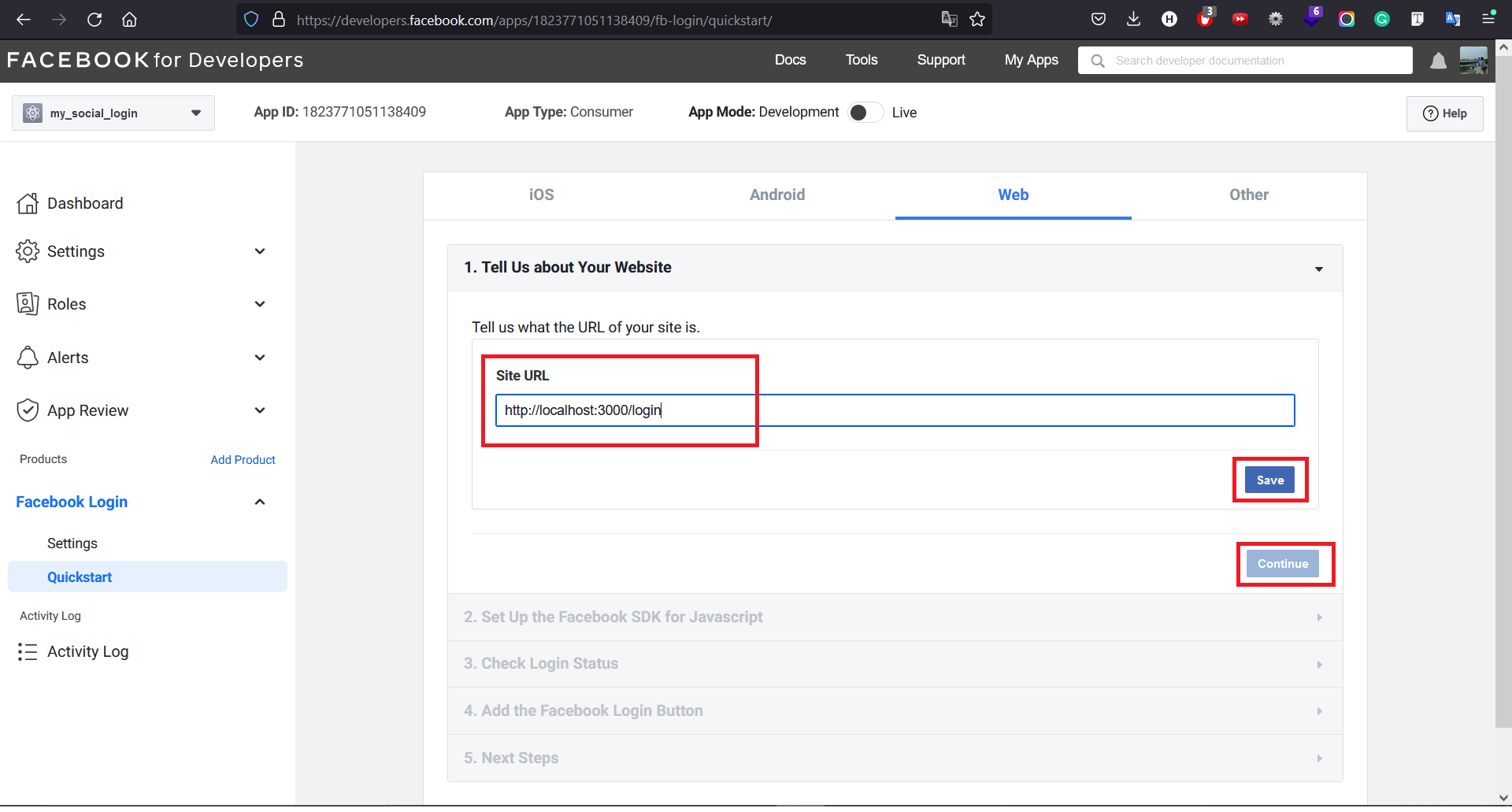
Task: Open the Activity Log page
Action: [x=88, y=651]
